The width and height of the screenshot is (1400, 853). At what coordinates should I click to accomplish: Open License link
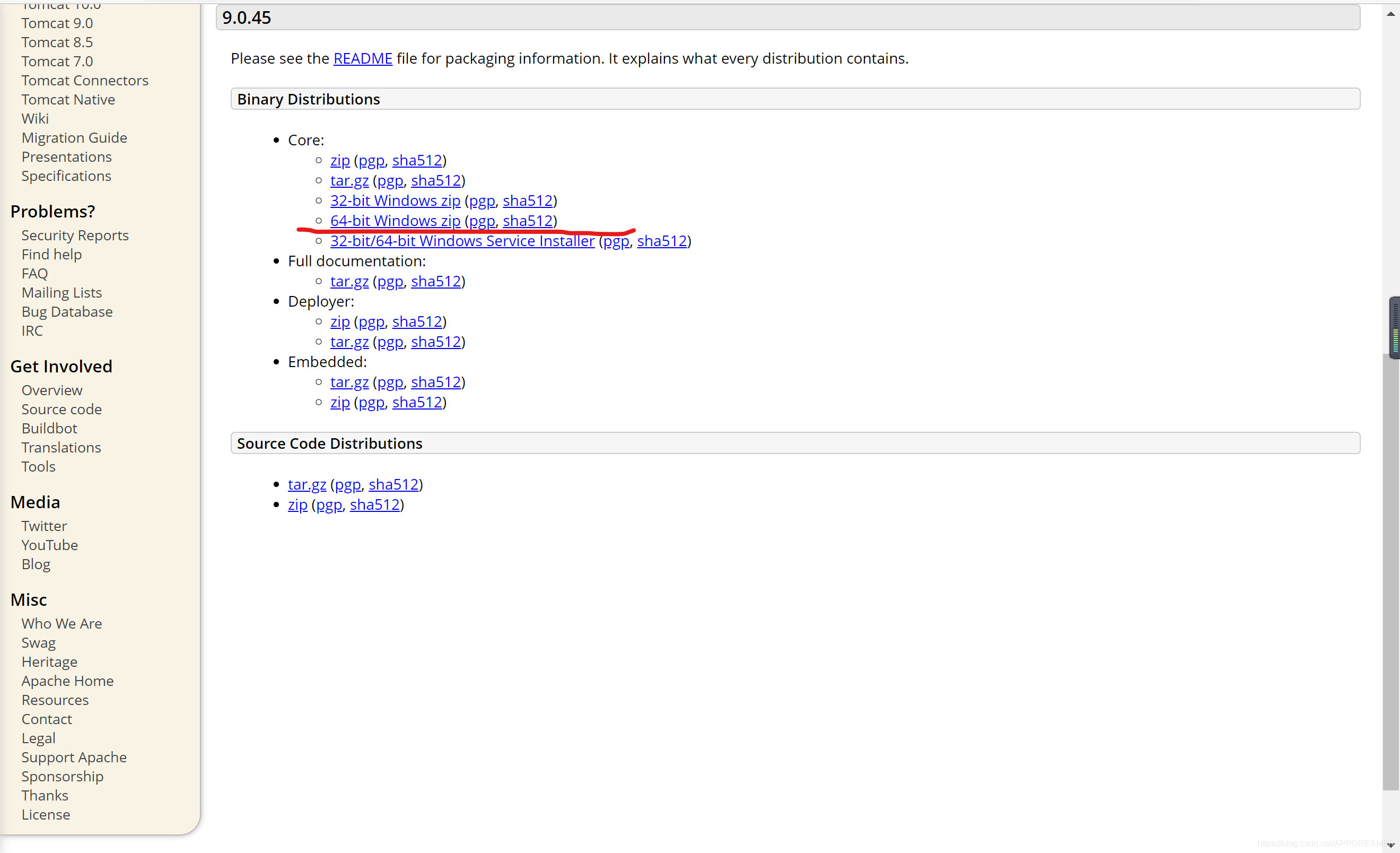[46, 814]
